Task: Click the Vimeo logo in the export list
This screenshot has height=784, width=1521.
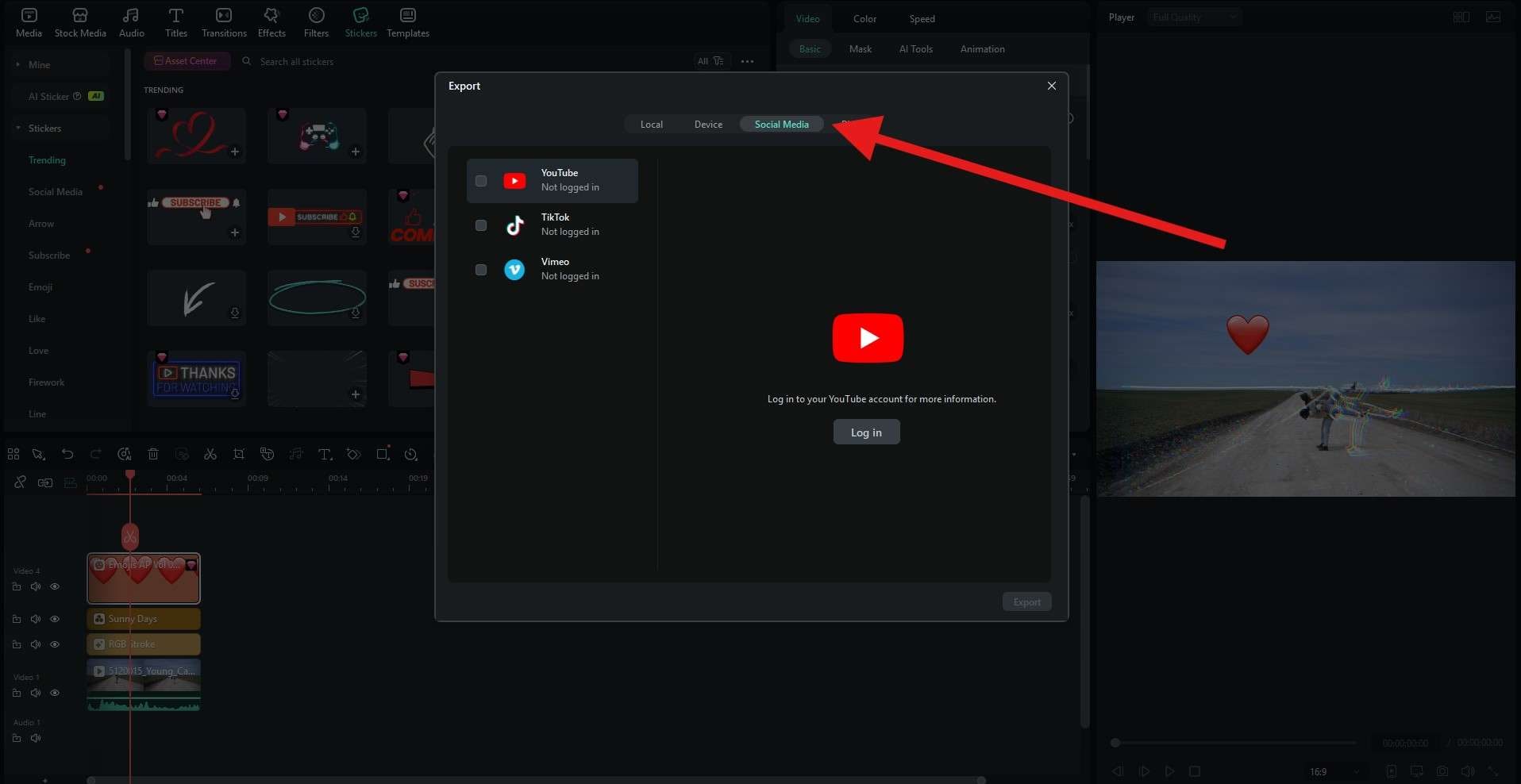Action: pyautogui.click(x=514, y=270)
